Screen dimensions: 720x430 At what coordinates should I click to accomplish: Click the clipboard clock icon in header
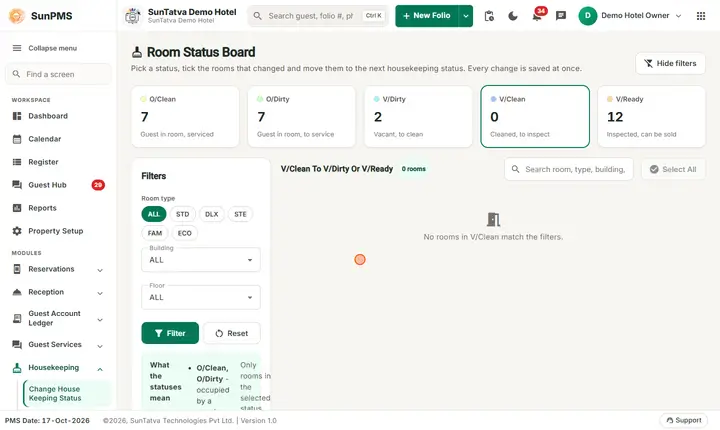(489, 16)
